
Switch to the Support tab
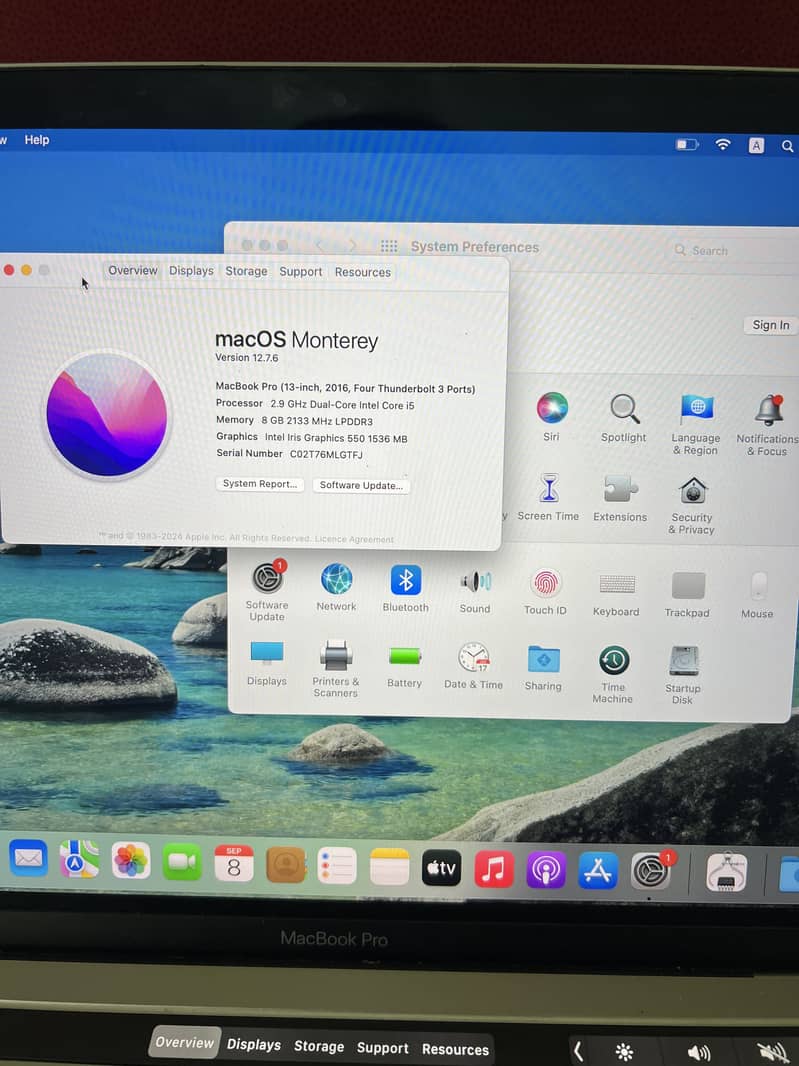(301, 272)
